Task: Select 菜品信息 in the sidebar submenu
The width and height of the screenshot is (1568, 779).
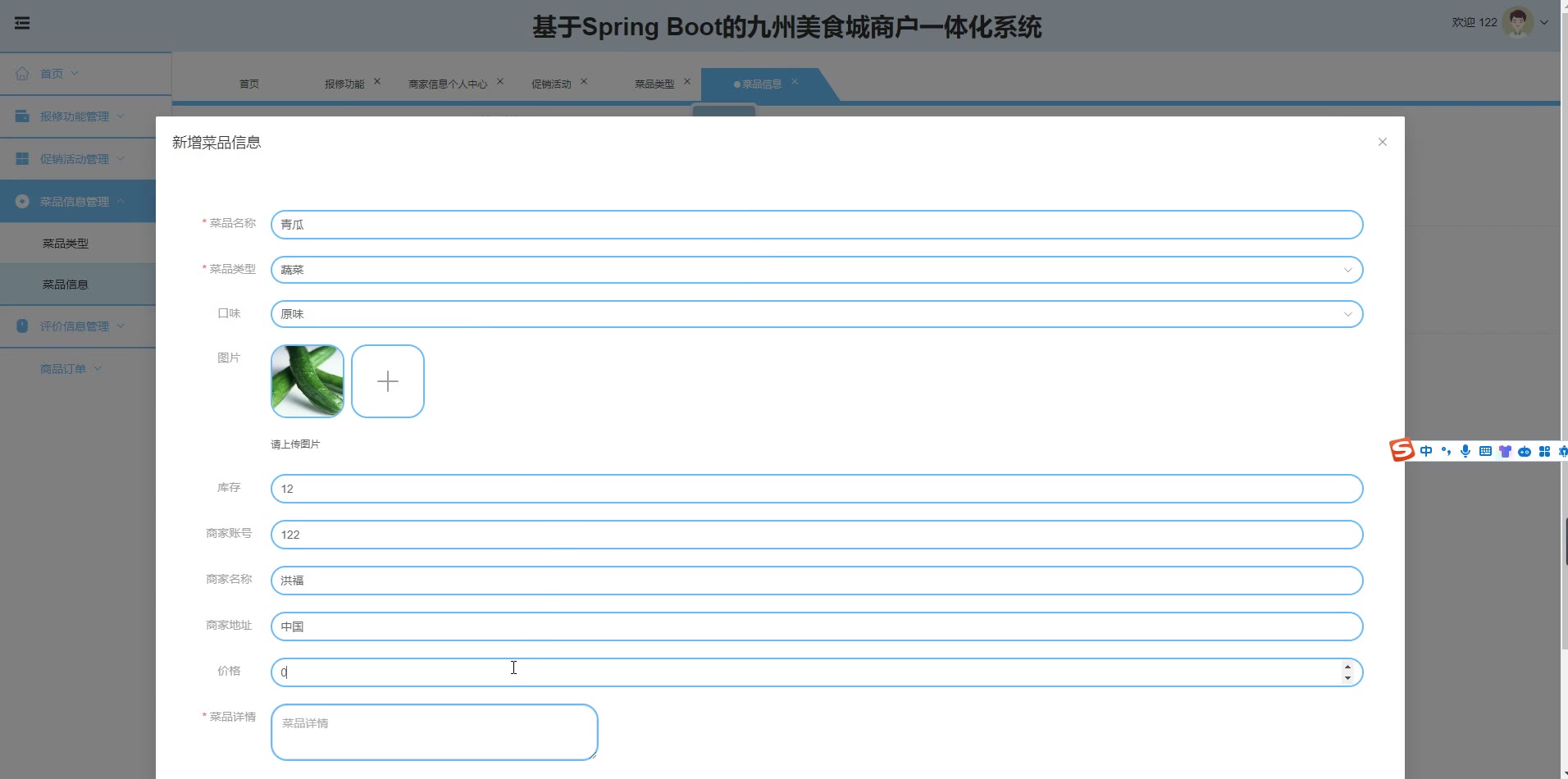Action: tap(66, 284)
